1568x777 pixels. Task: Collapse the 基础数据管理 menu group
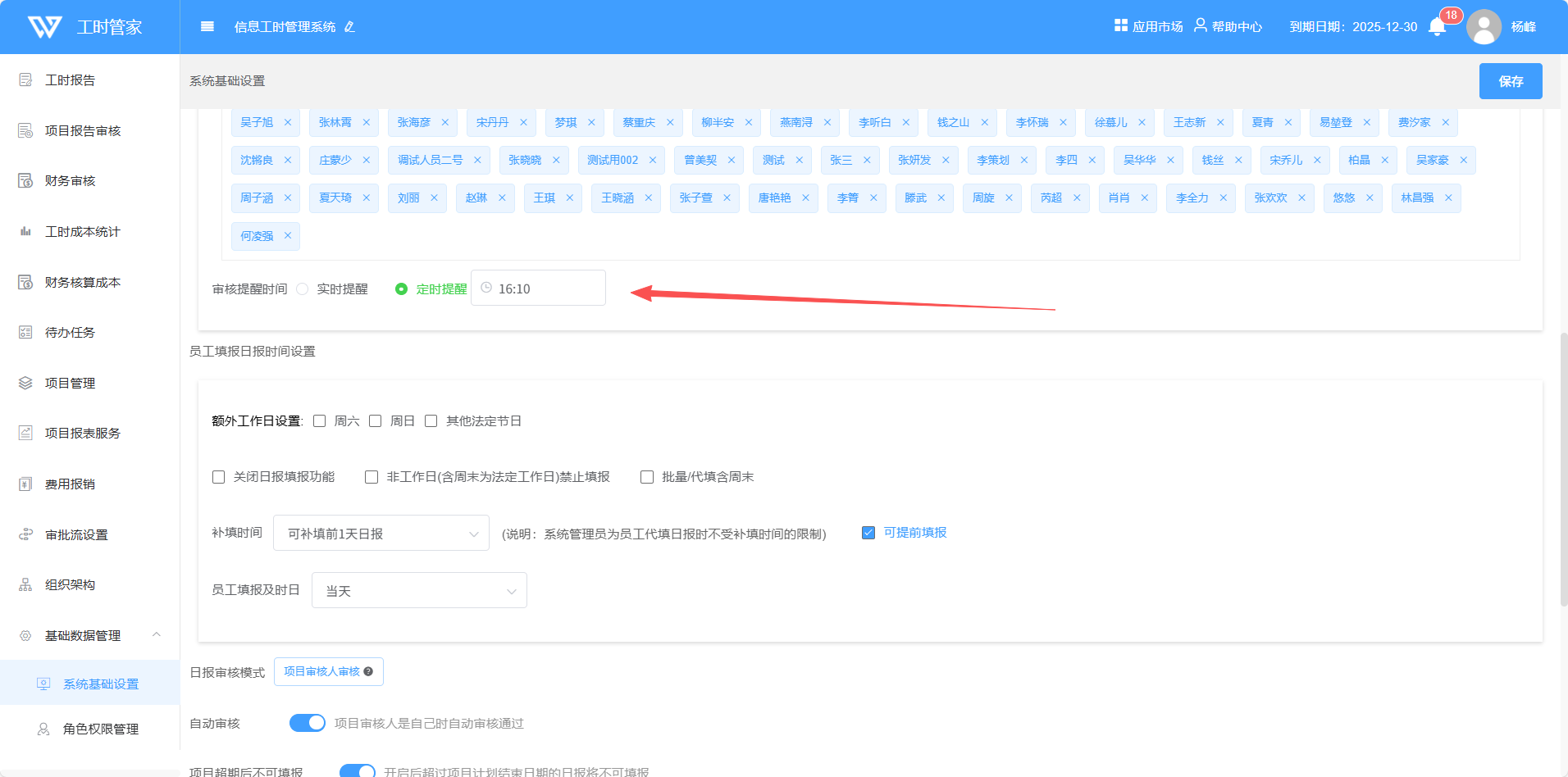pos(156,635)
